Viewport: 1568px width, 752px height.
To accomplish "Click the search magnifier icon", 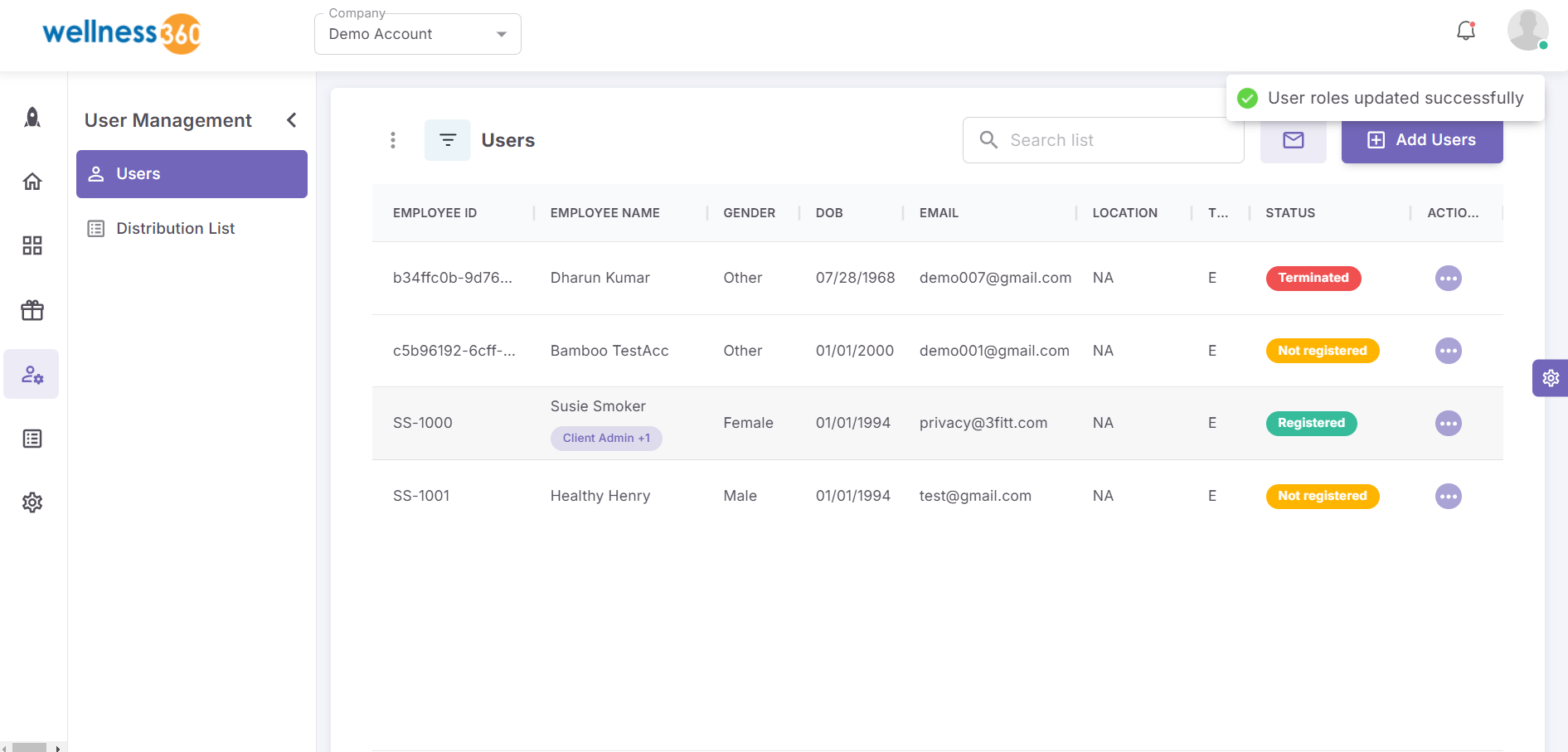I will tap(988, 139).
